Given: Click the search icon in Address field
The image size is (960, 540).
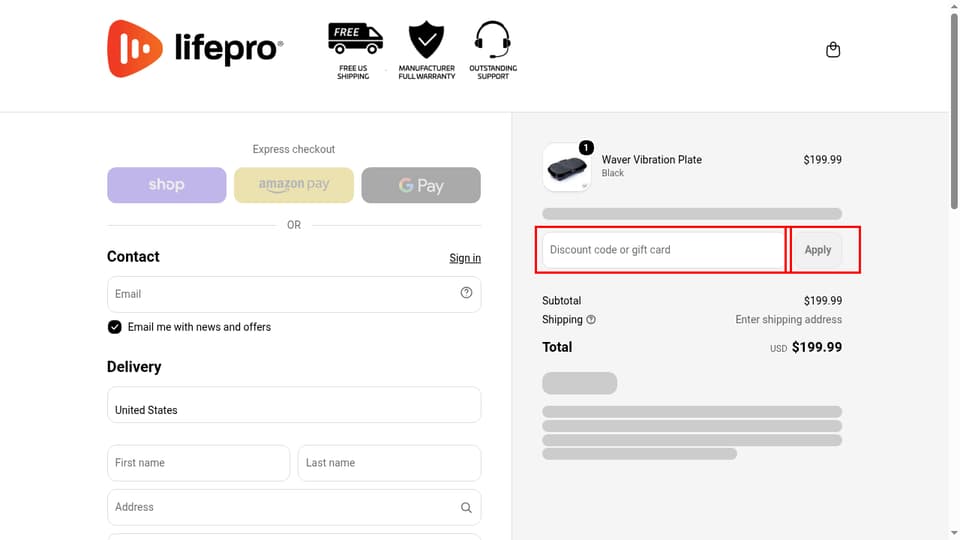Looking at the screenshot, I should [x=467, y=508].
